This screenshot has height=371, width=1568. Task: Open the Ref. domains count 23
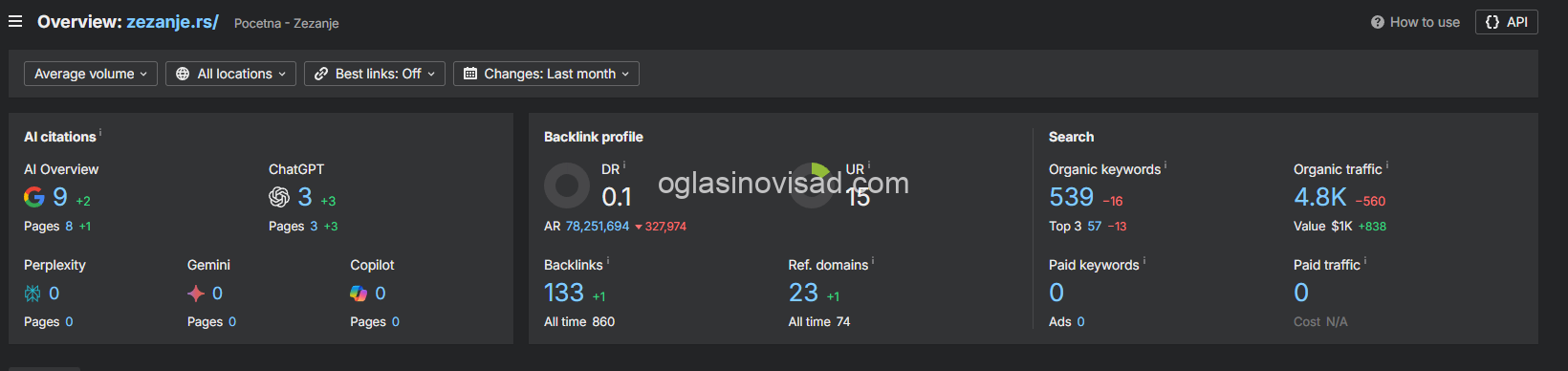click(803, 293)
